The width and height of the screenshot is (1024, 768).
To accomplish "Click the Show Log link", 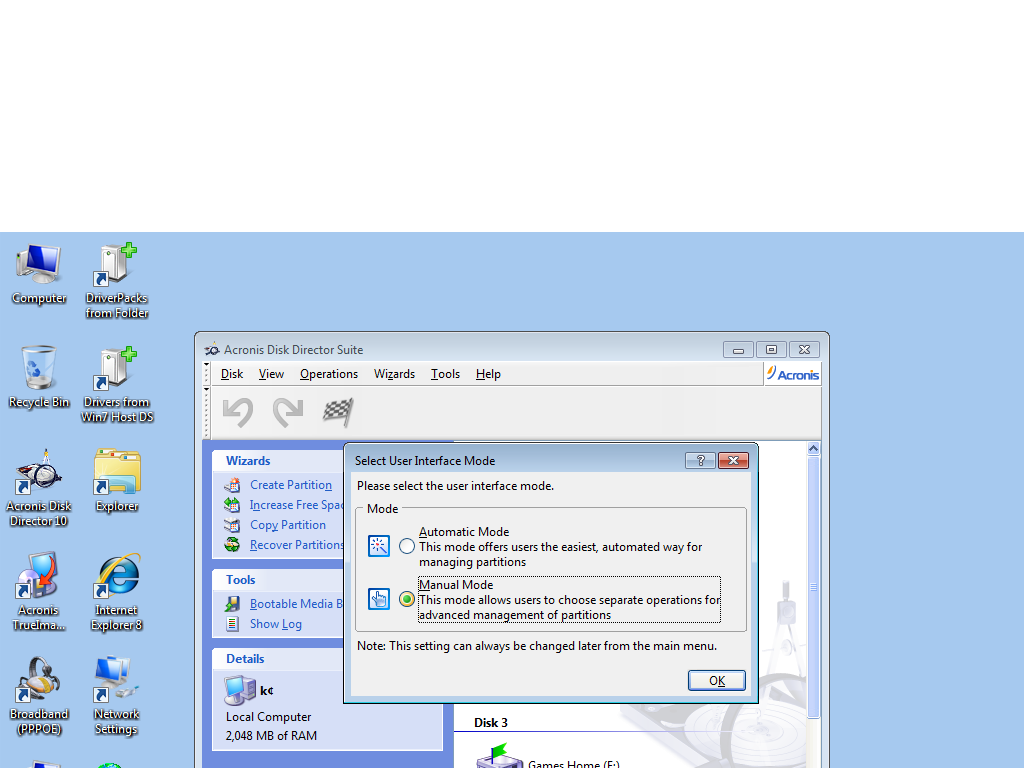I will 276,624.
